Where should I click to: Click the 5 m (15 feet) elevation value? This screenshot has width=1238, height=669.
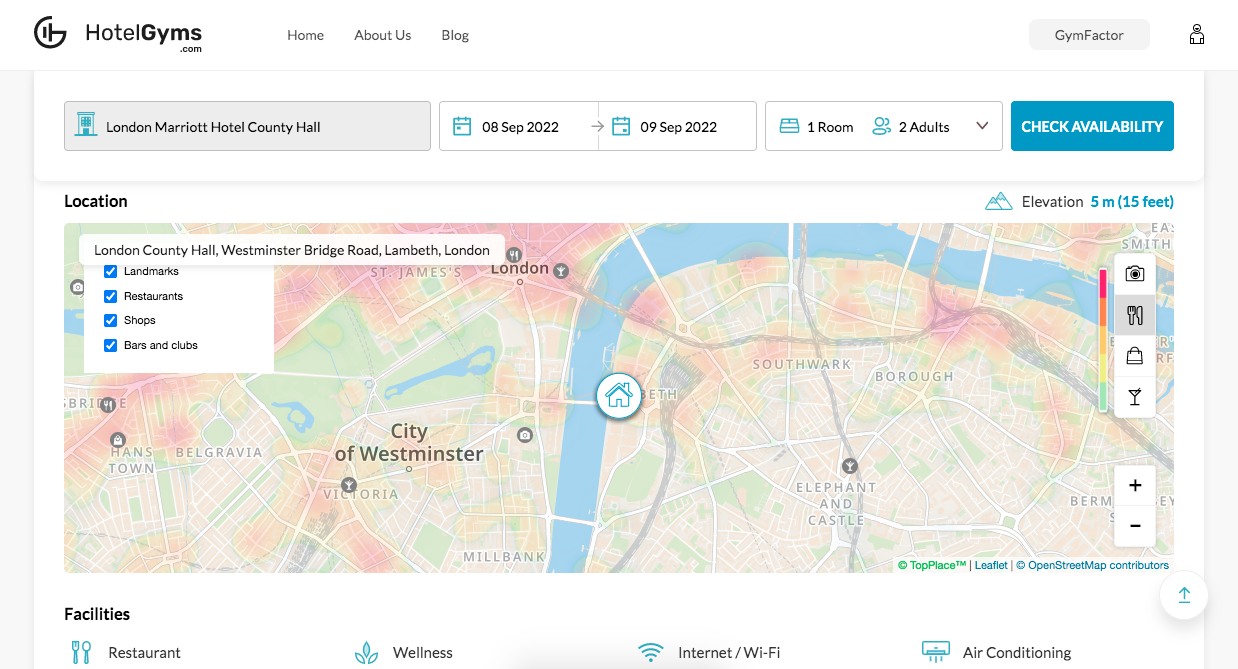1132,202
